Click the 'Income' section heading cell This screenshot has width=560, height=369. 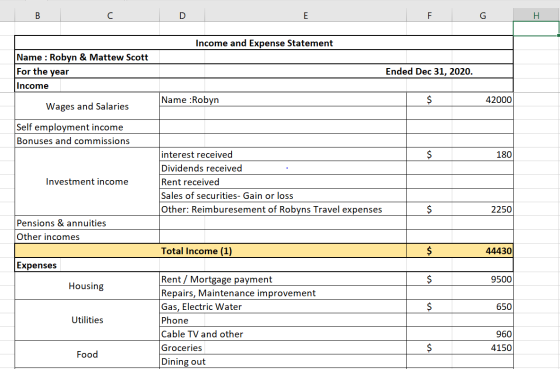(x=38, y=86)
